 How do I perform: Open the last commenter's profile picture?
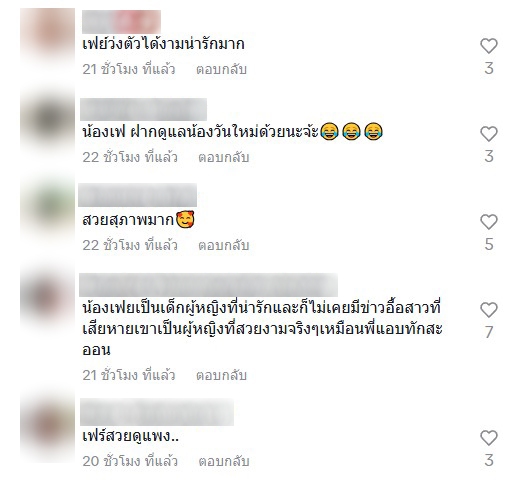coord(48,425)
